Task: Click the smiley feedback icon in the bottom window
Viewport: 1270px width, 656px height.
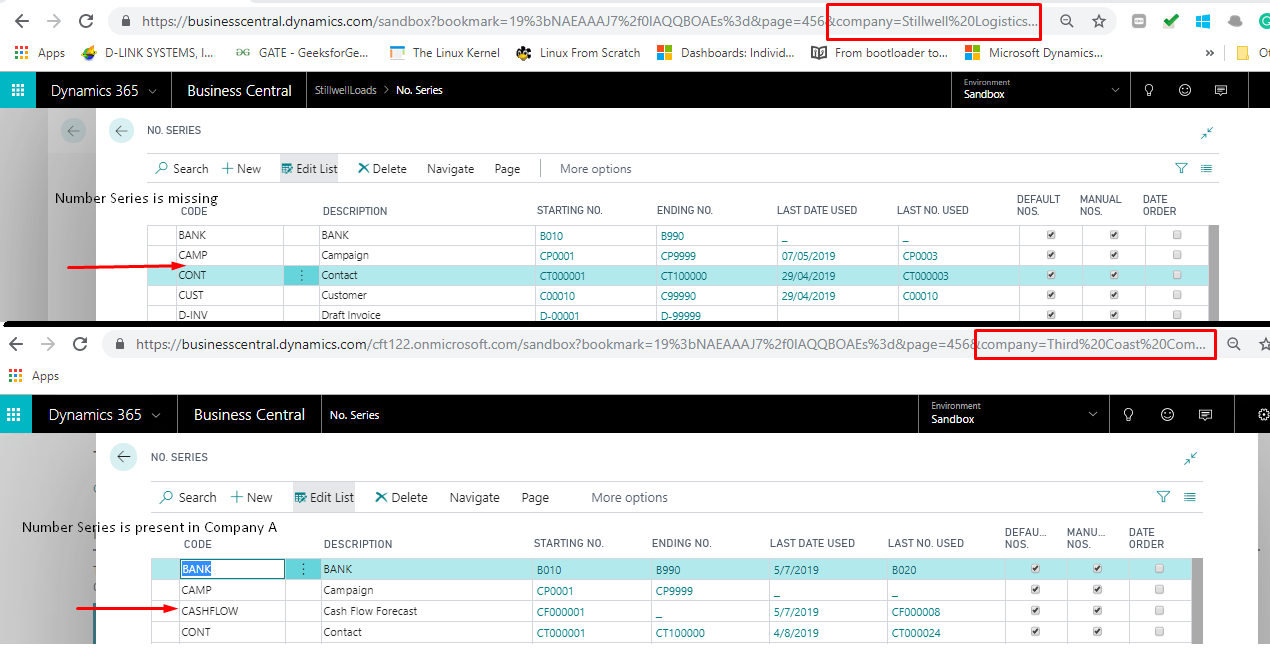Action: point(1167,414)
